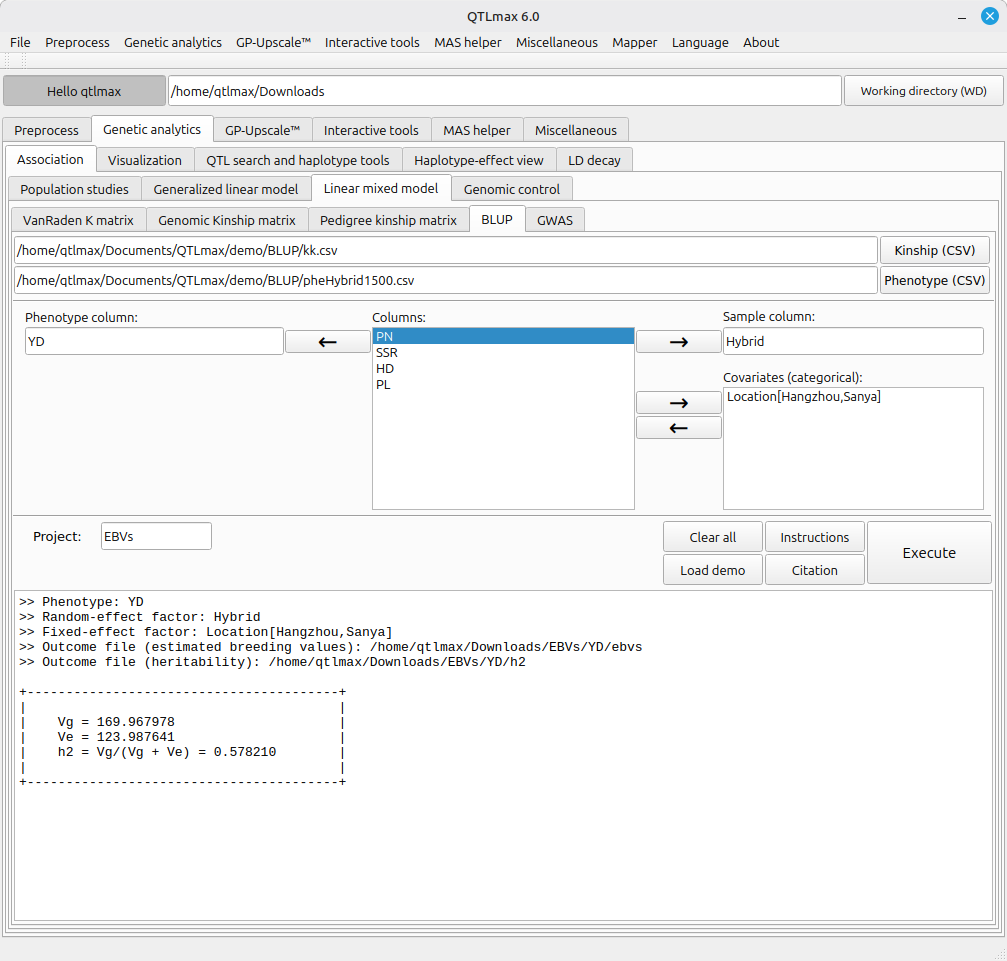Select Location[Hangzhou,Sanya] in covariates list
The image size is (1007, 961).
click(804, 397)
